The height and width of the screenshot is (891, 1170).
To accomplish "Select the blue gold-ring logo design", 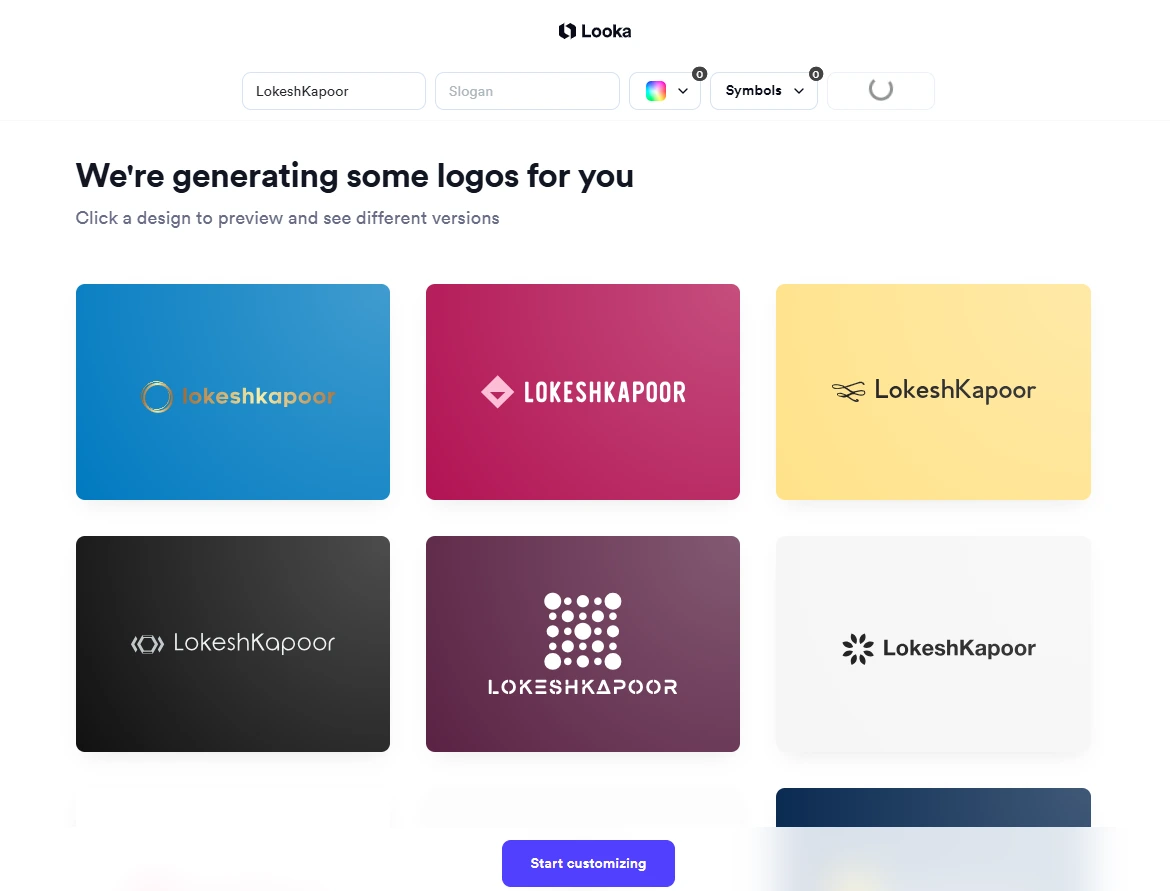I will (x=233, y=392).
